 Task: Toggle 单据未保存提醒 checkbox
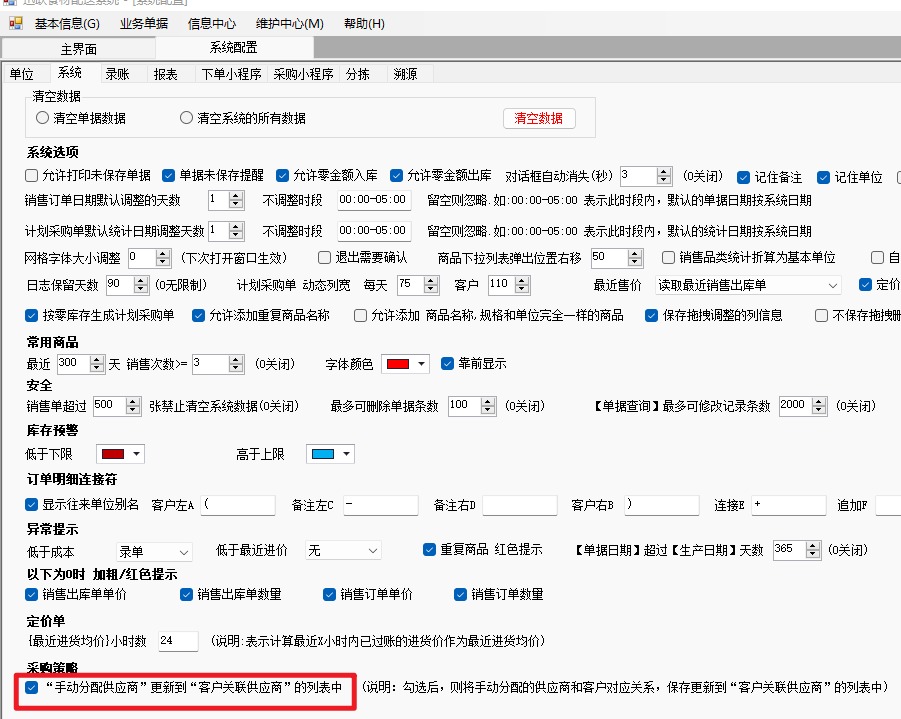(168, 175)
